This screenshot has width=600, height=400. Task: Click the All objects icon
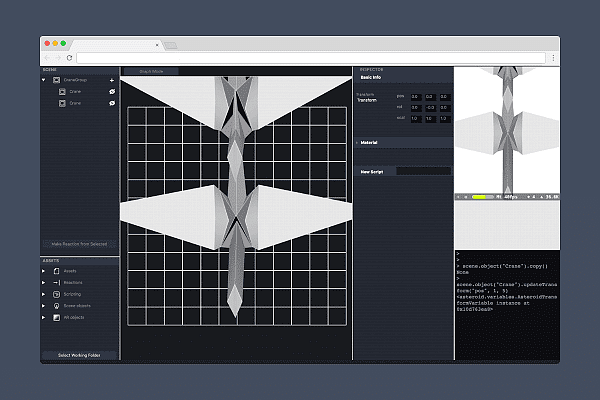[x=56, y=317]
